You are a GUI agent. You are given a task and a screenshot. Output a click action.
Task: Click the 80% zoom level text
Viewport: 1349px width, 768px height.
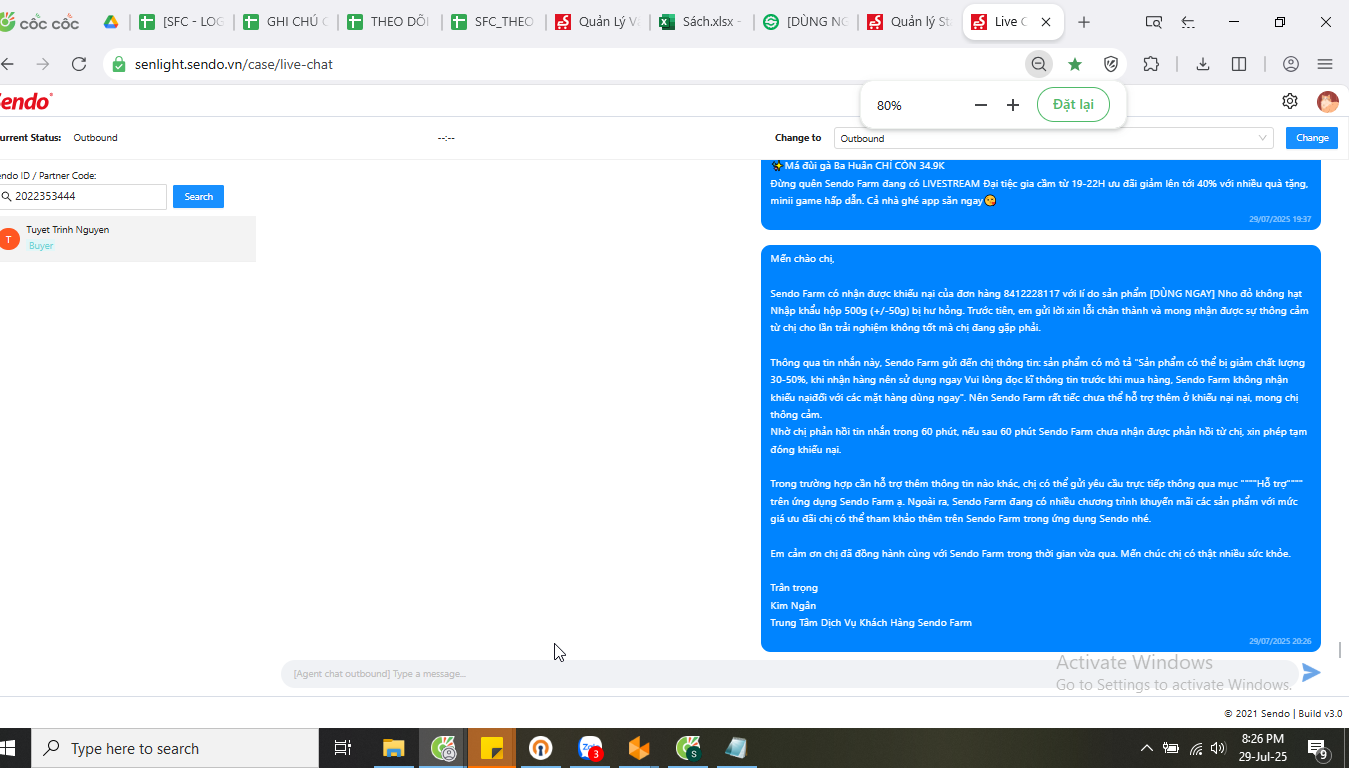click(x=889, y=106)
